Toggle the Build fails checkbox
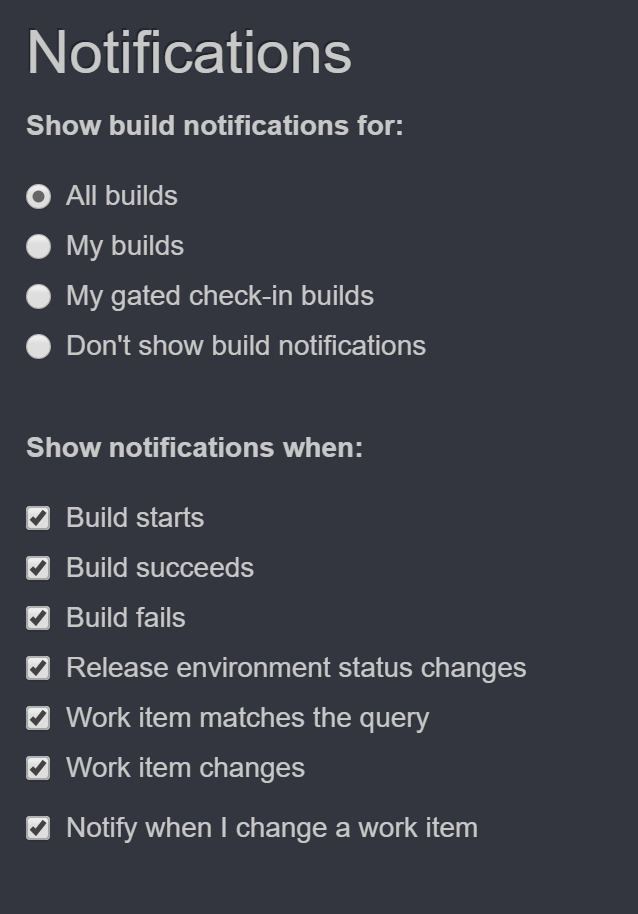 (38, 618)
